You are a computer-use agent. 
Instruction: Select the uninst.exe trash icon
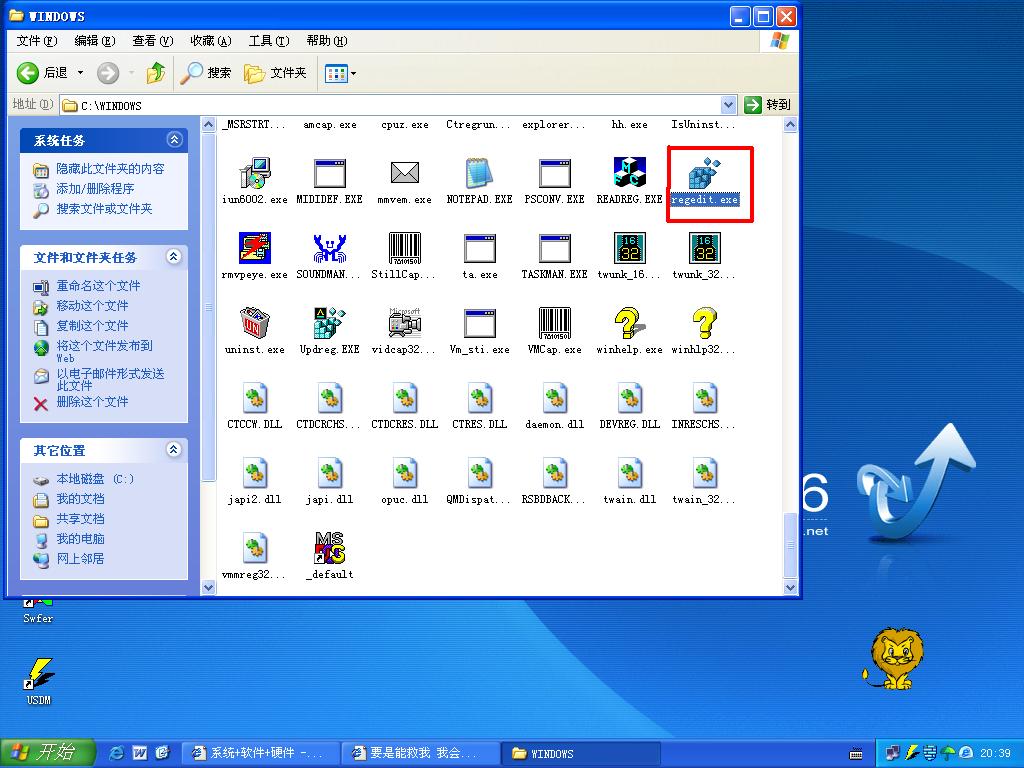pos(255,323)
